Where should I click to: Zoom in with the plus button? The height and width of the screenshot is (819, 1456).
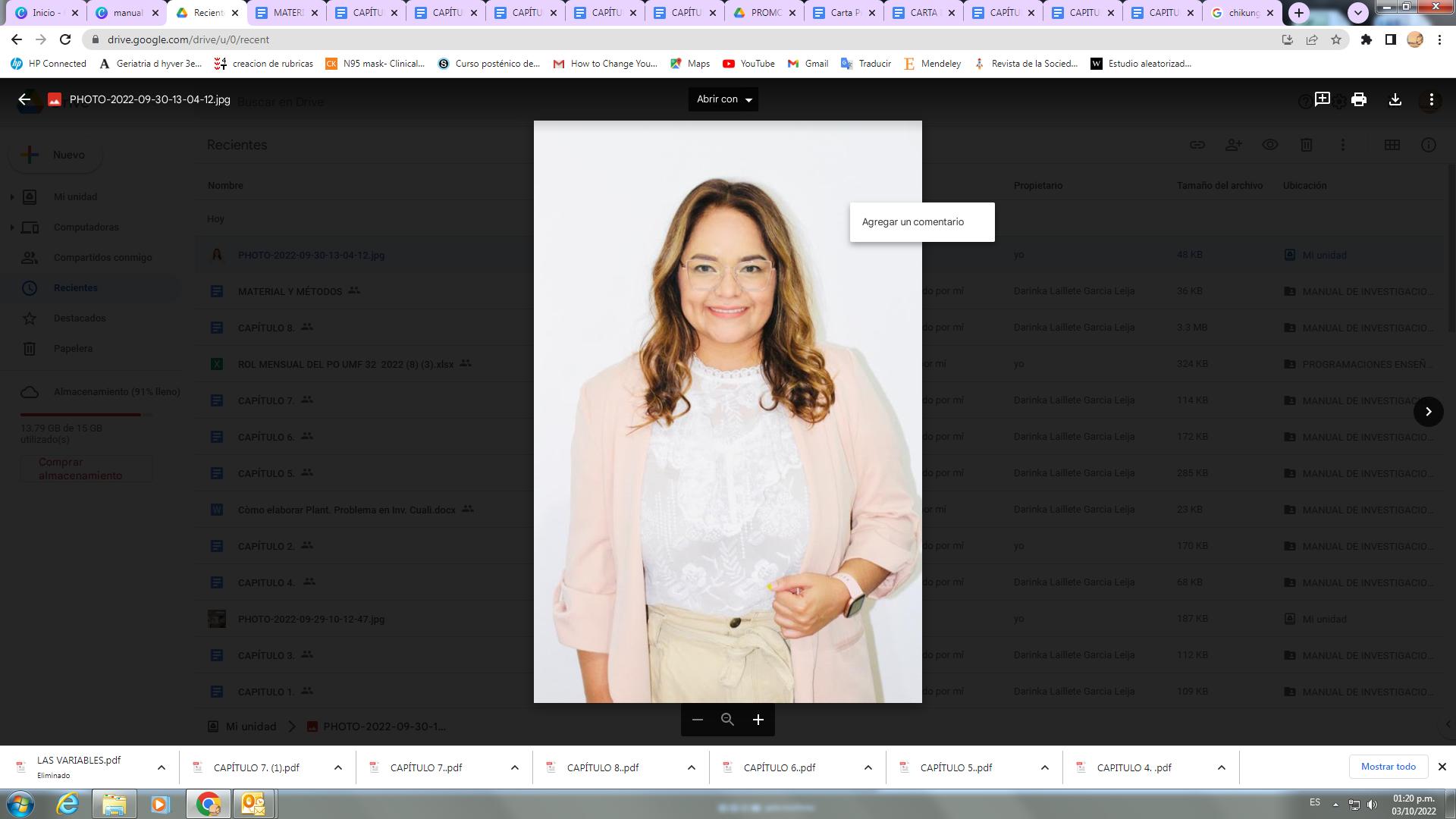tap(758, 720)
